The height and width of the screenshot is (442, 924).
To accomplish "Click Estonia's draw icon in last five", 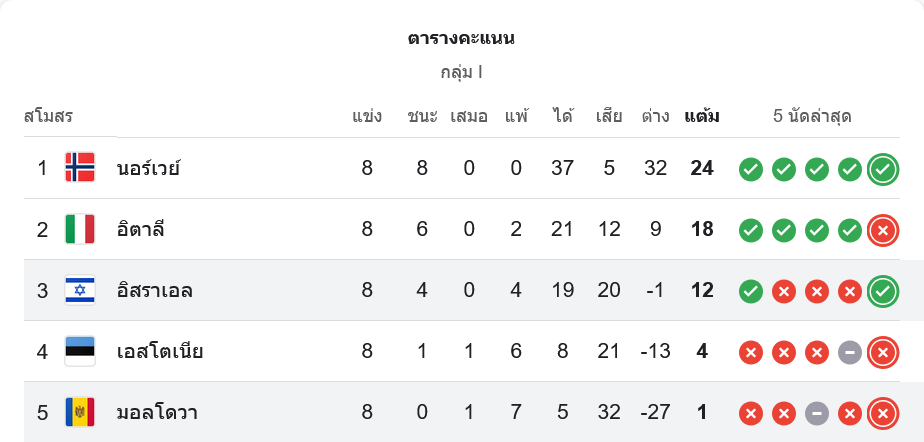I will (849, 352).
